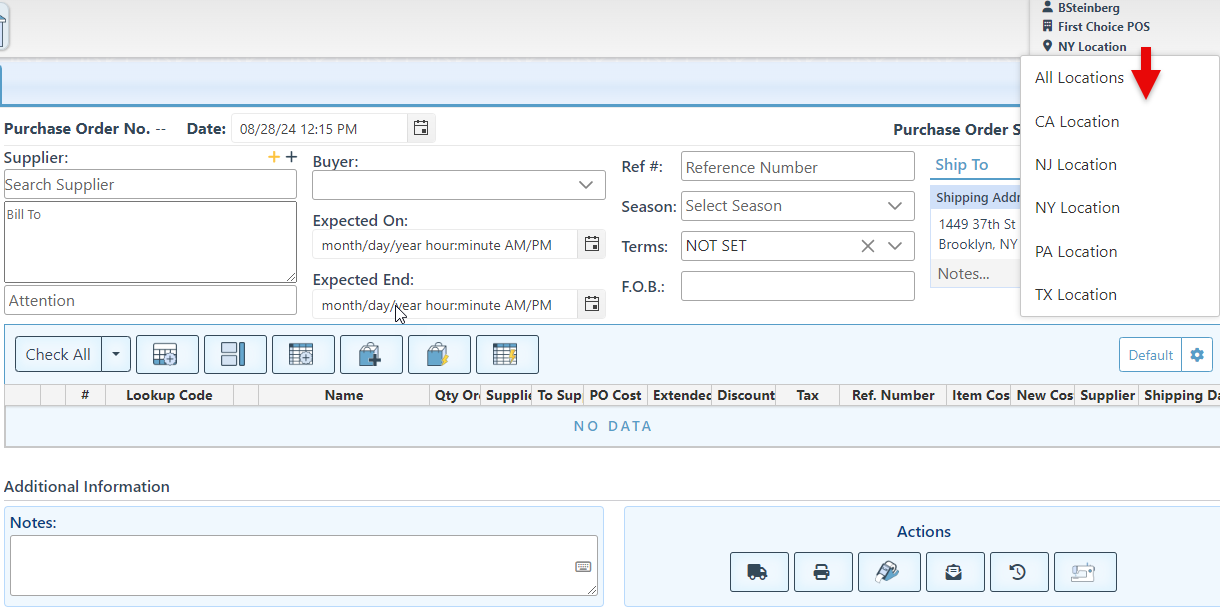Clear the NOT SET terms value
The width and height of the screenshot is (1220, 611).
coord(867,246)
